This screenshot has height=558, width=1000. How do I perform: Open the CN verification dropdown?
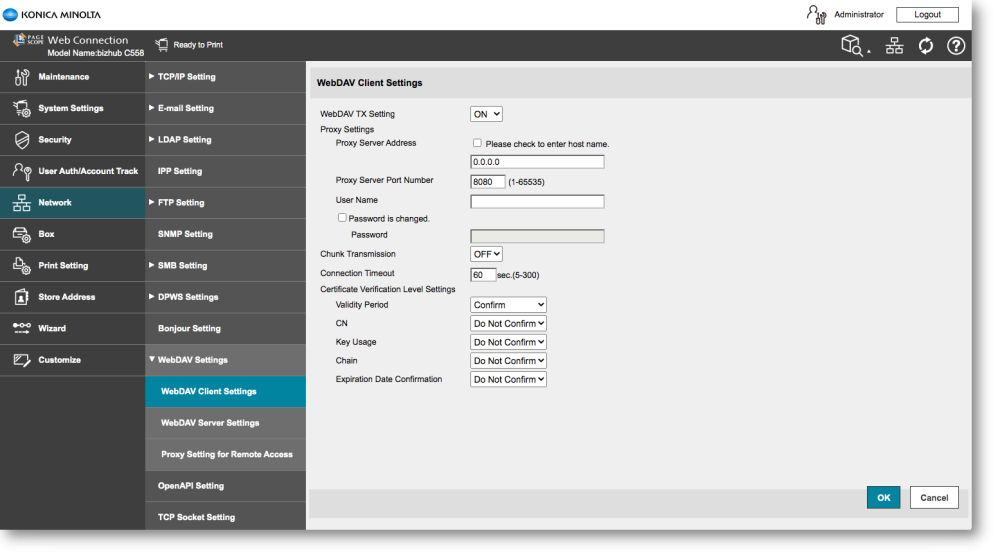(x=508, y=323)
